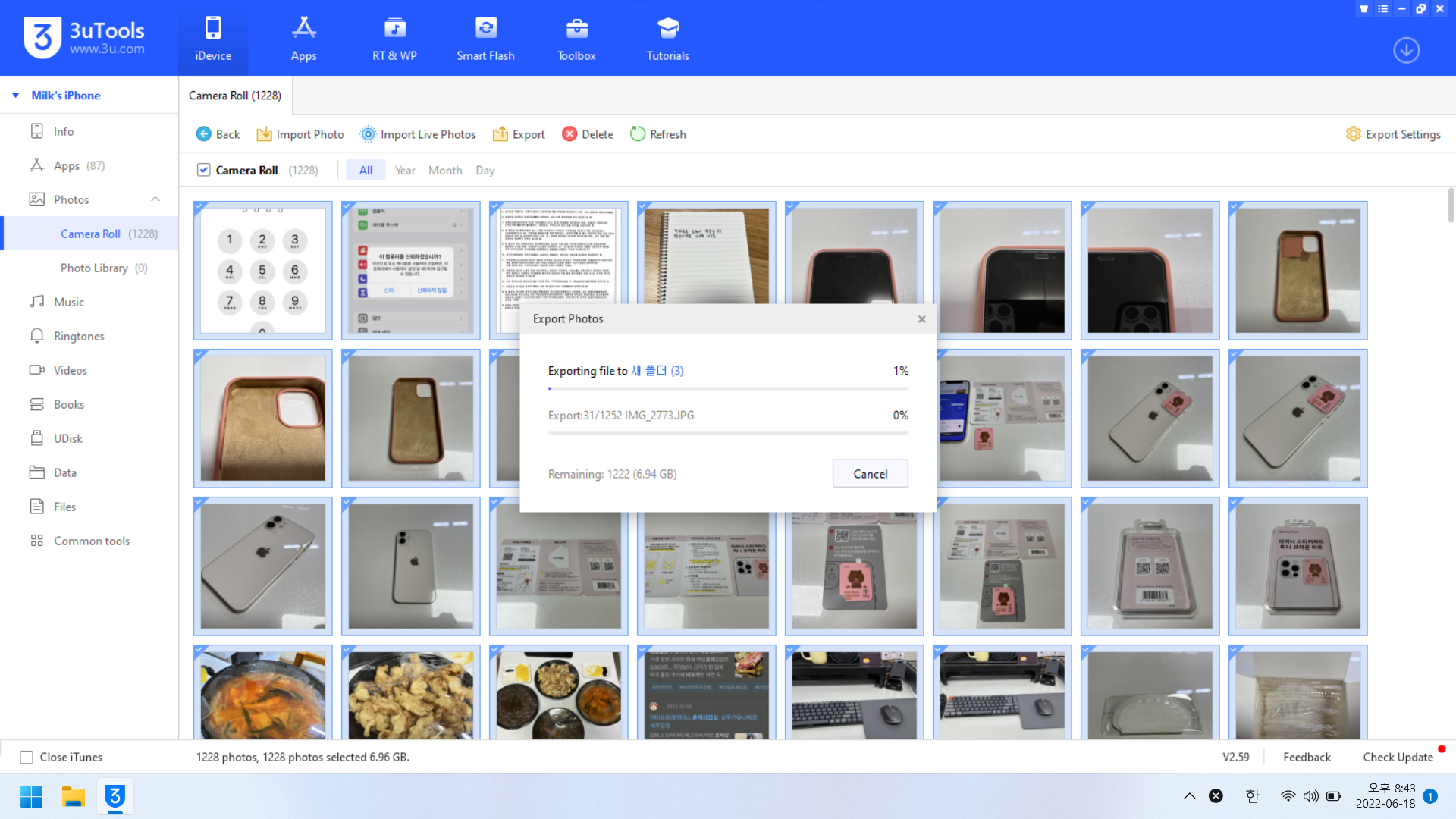Show hidden system tray icons
Screen dimensions: 1456x819
[1189, 796]
